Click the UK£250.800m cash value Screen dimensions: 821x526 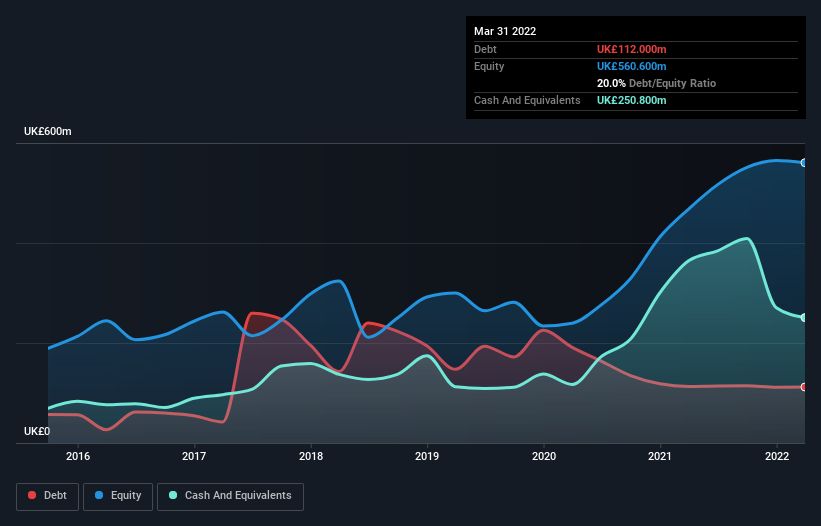(631, 100)
